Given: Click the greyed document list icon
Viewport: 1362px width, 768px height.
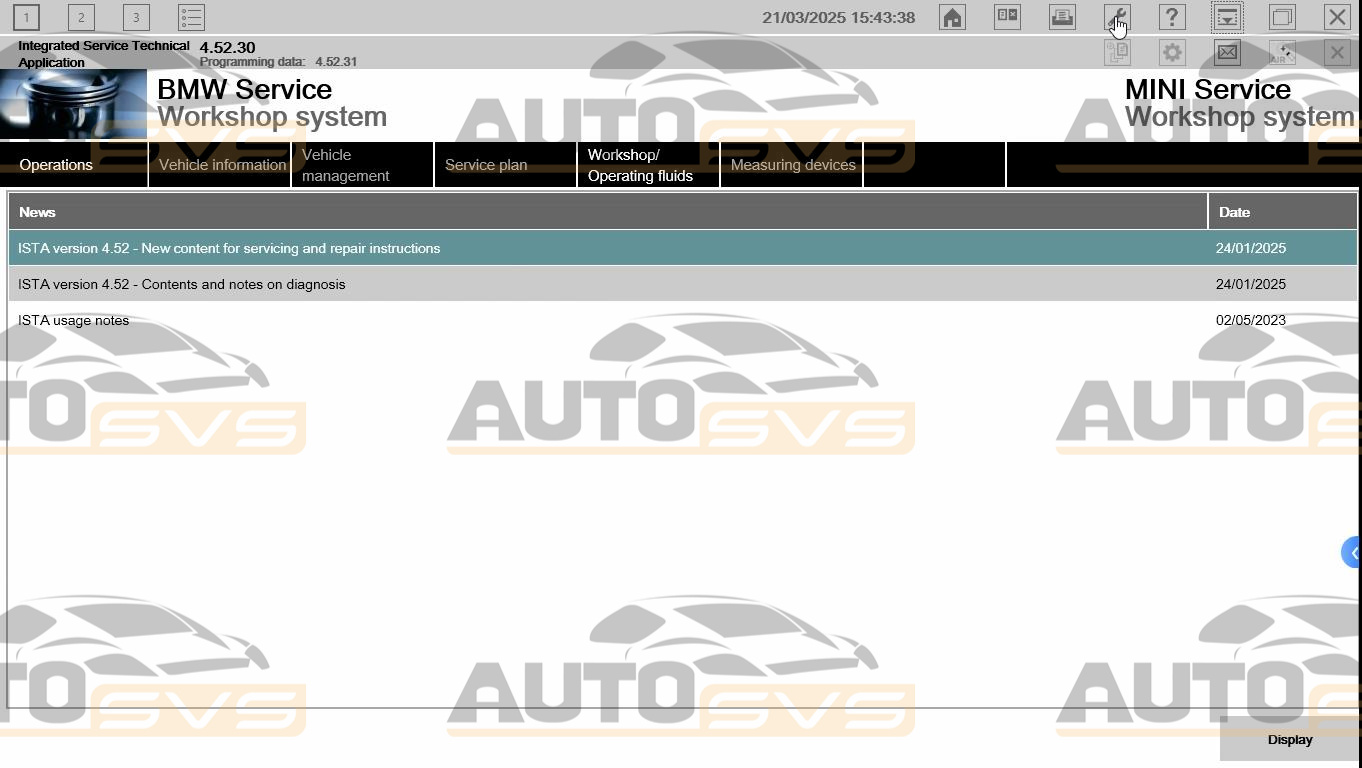Looking at the screenshot, I should [x=1117, y=52].
